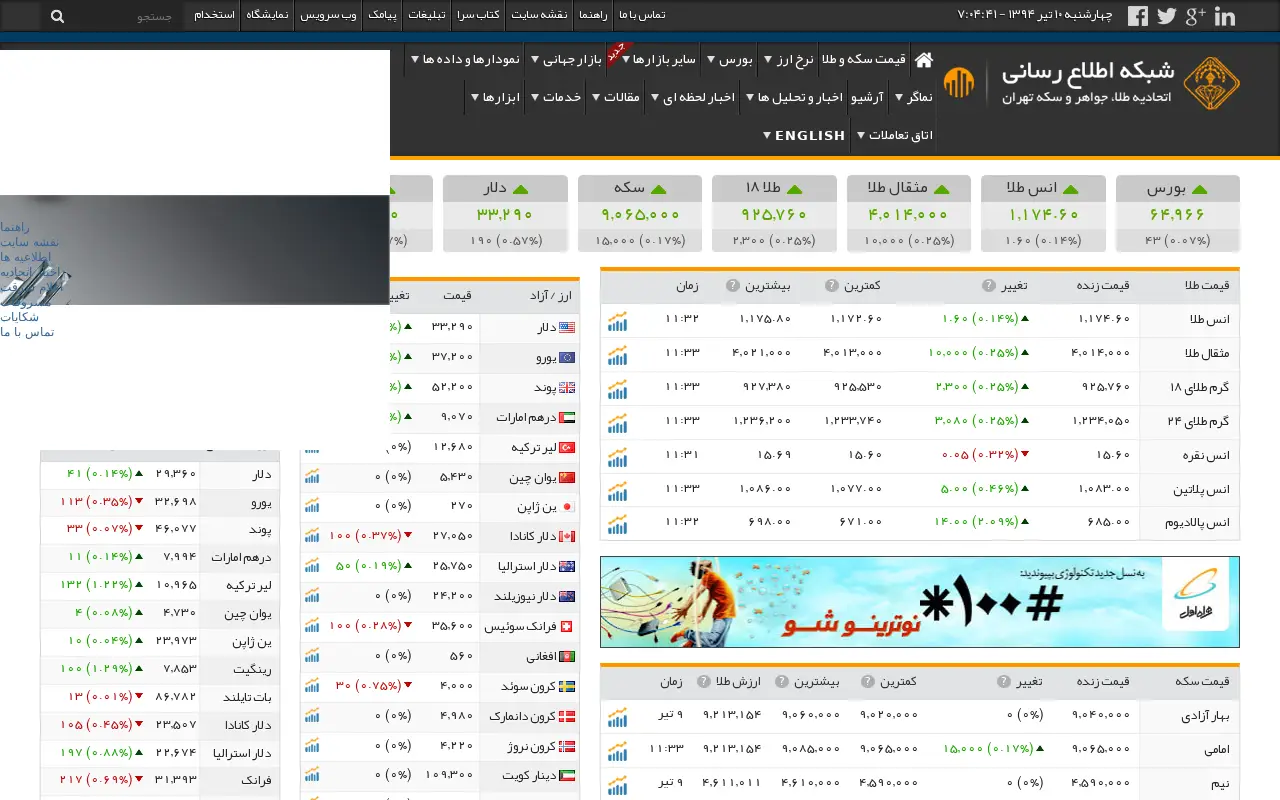Open the خدمات menu
Viewport: 1280px width, 800px height.
[556, 97]
